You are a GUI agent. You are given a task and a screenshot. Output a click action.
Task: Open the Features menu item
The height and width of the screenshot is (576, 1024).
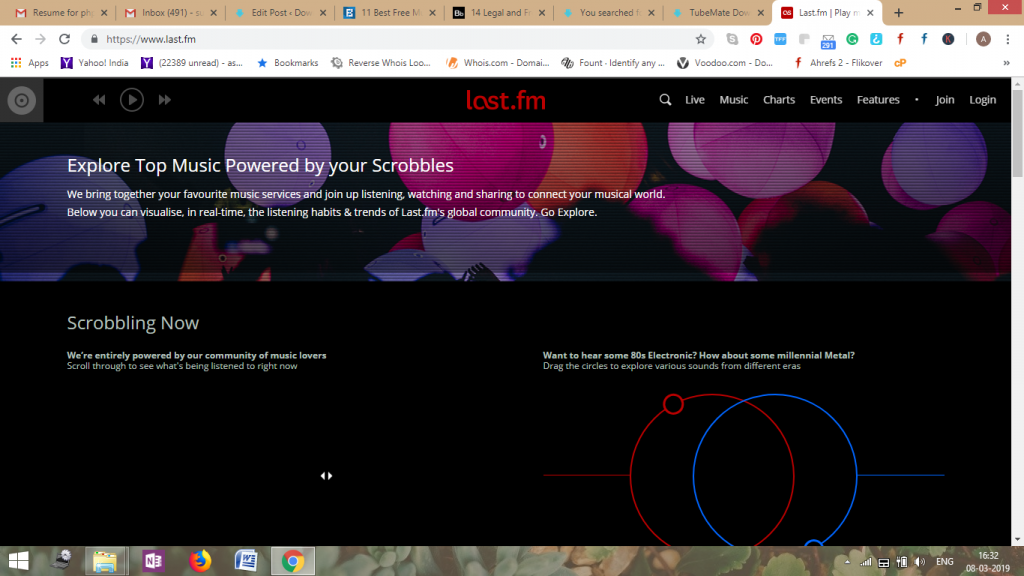(878, 100)
